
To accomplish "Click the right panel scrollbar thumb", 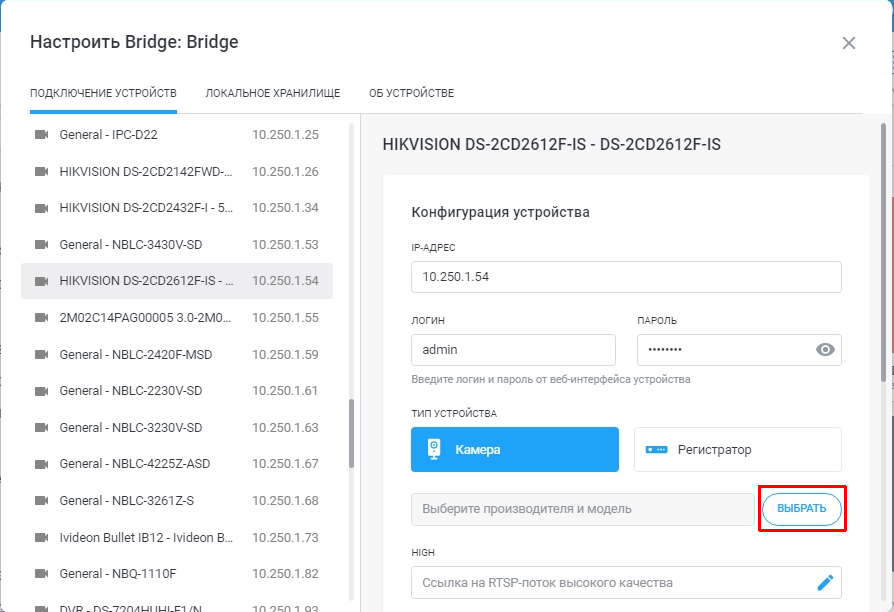I will point(884,252).
